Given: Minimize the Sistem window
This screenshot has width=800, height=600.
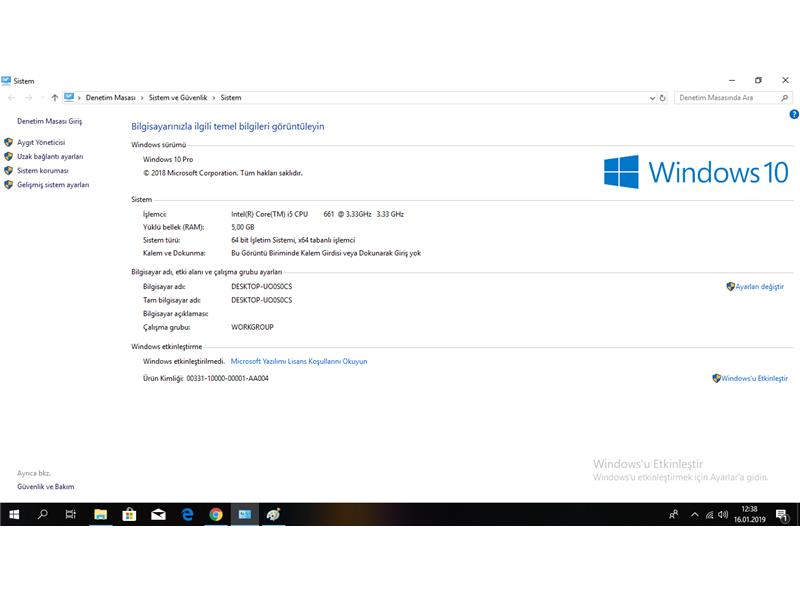Looking at the screenshot, I should click(732, 80).
